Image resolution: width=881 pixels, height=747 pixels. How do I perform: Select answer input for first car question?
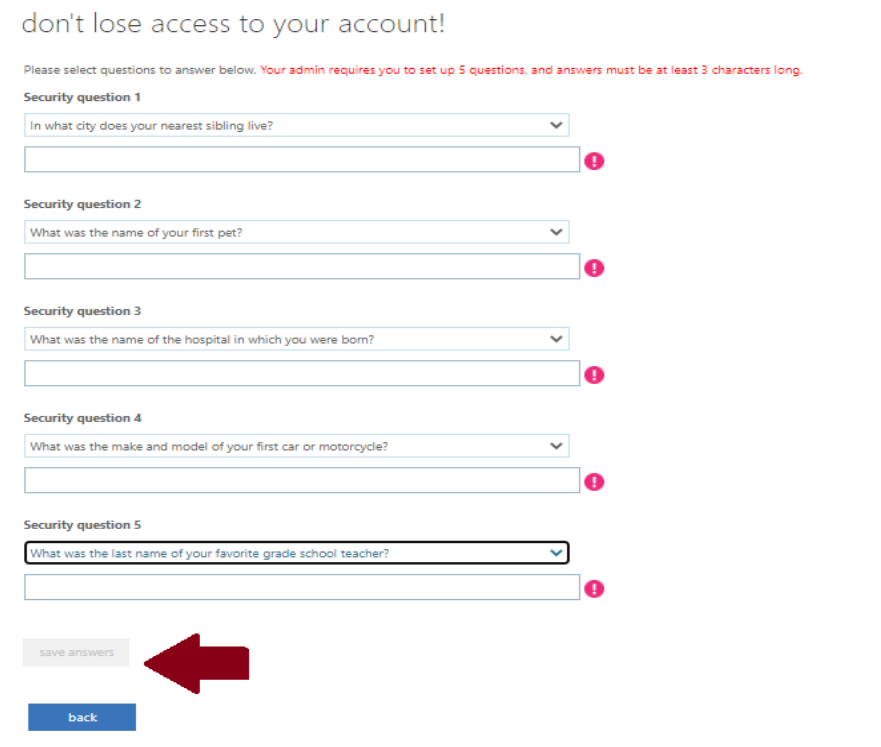pyautogui.click(x=301, y=481)
